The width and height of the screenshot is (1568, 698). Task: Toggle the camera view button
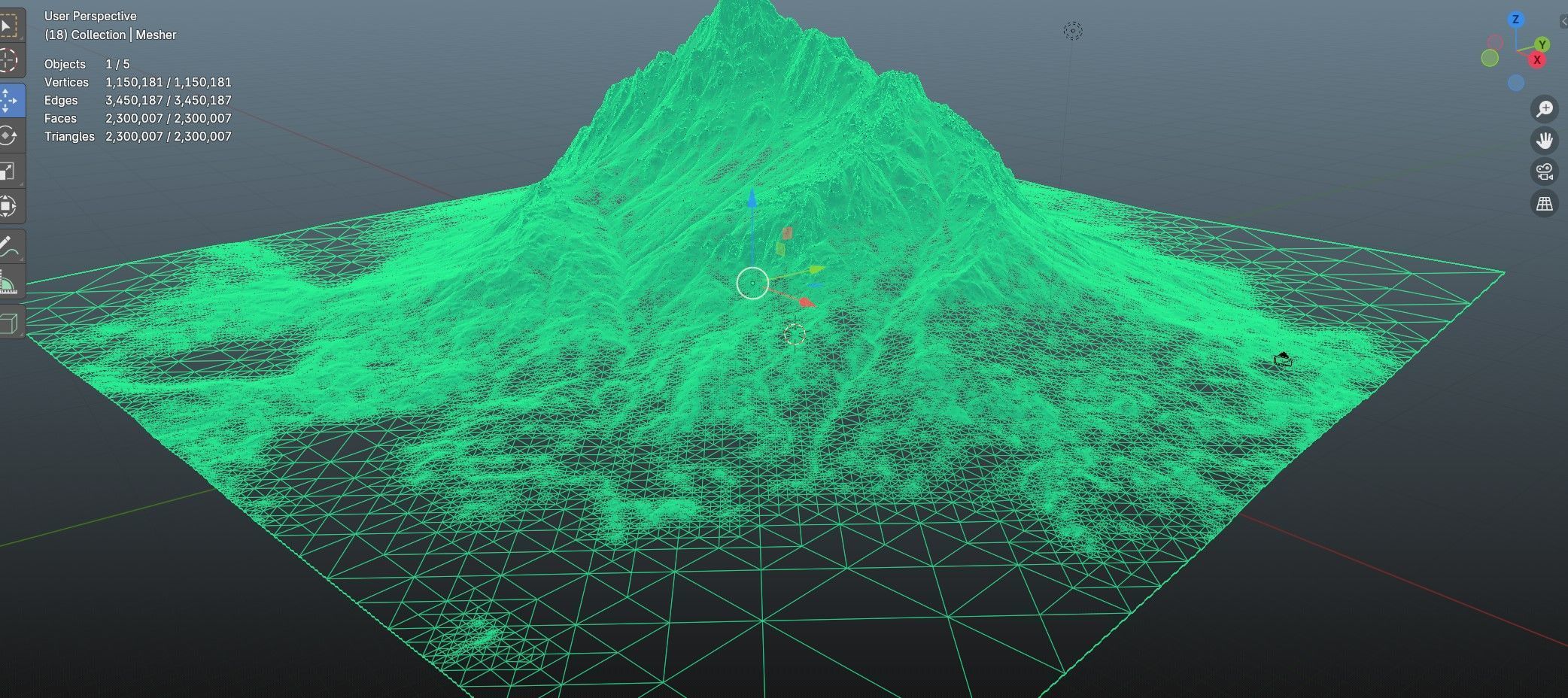[1544, 172]
